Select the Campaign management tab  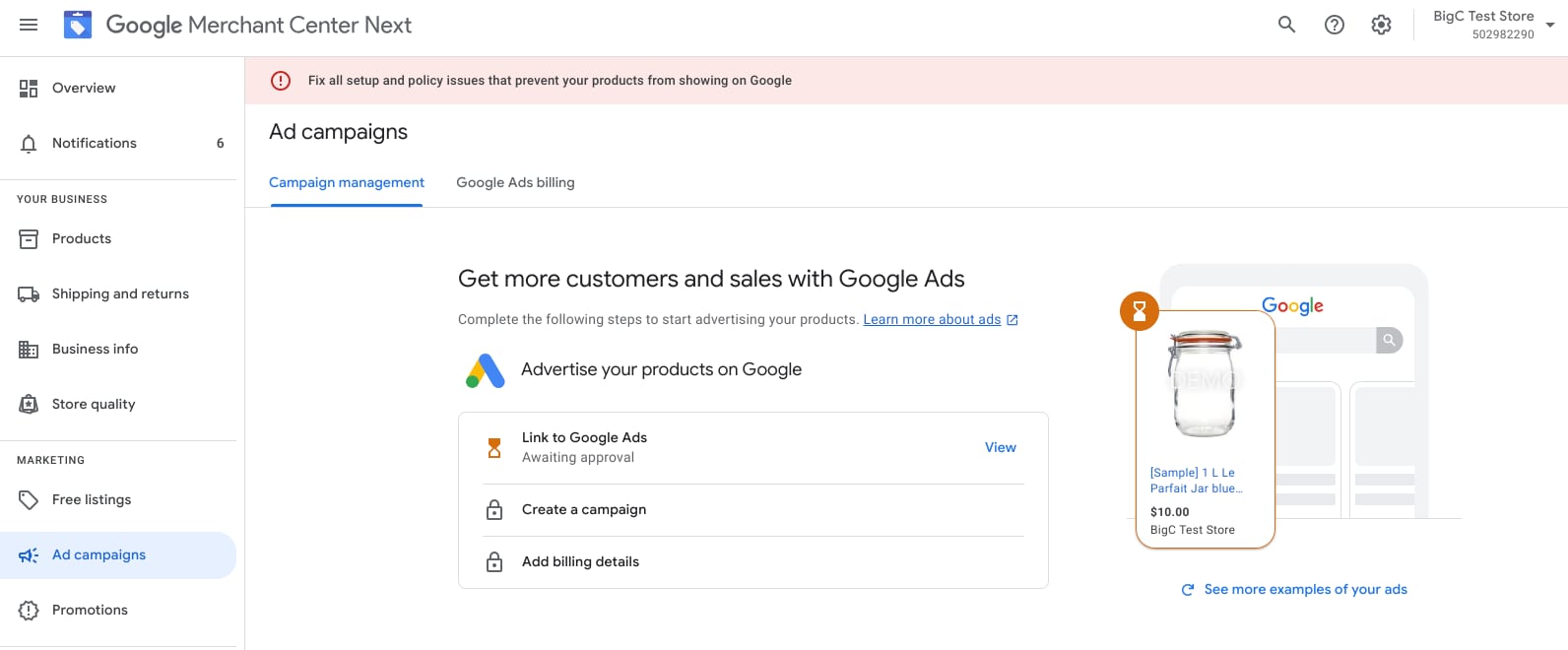coord(347,182)
